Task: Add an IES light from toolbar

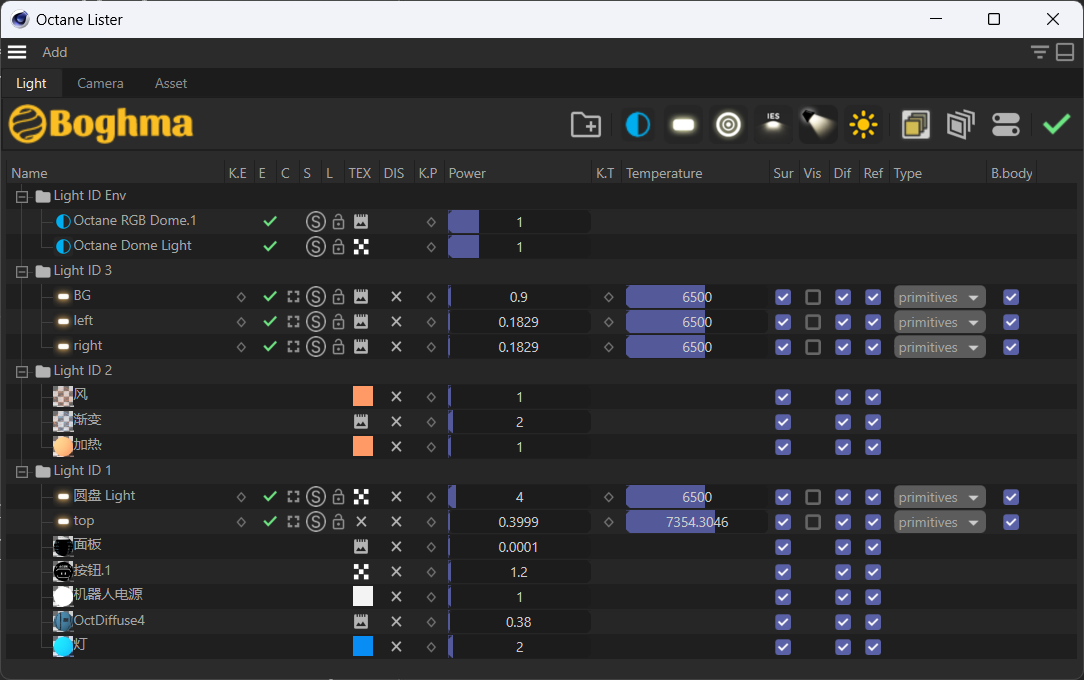Action: point(773,125)
